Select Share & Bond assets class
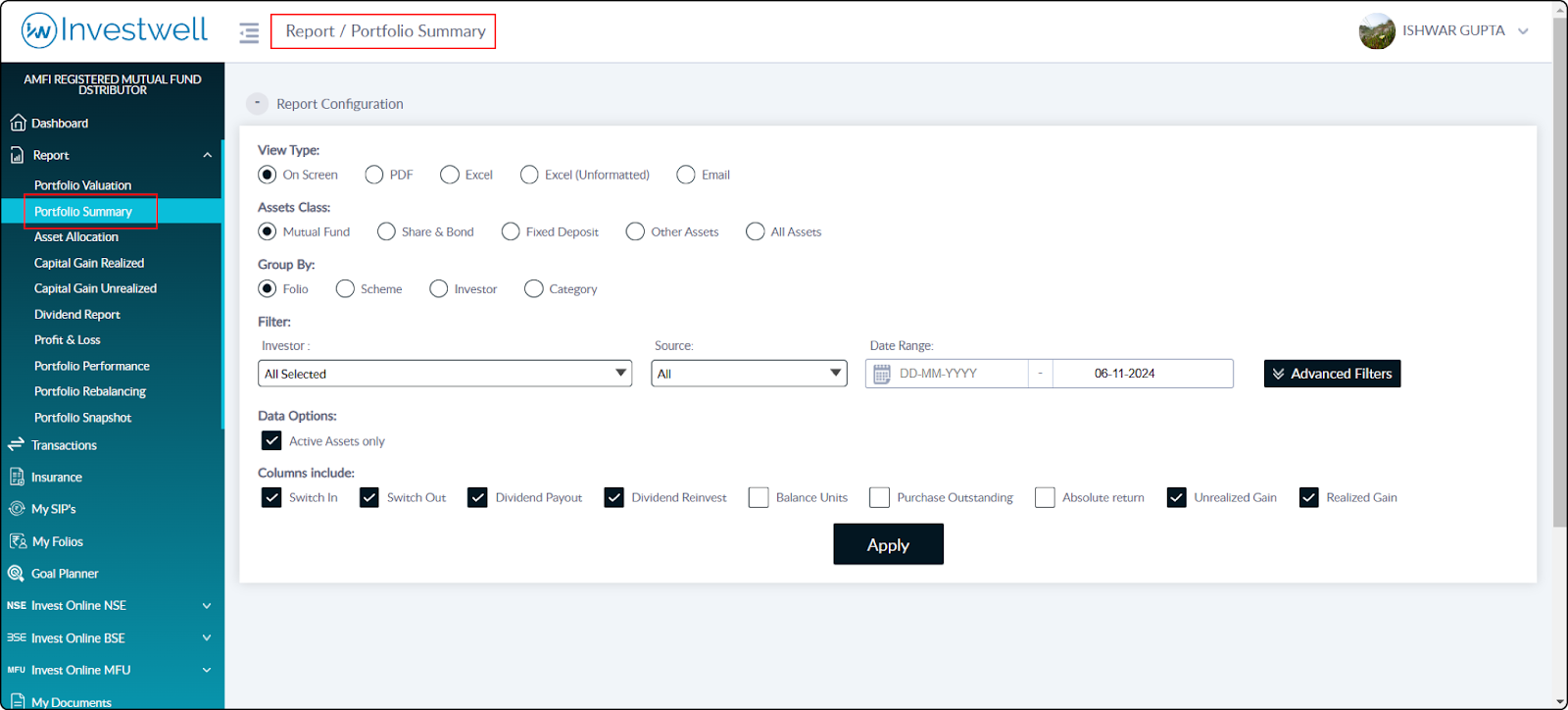The image size is (1568, 710). (x=386, y=231)
